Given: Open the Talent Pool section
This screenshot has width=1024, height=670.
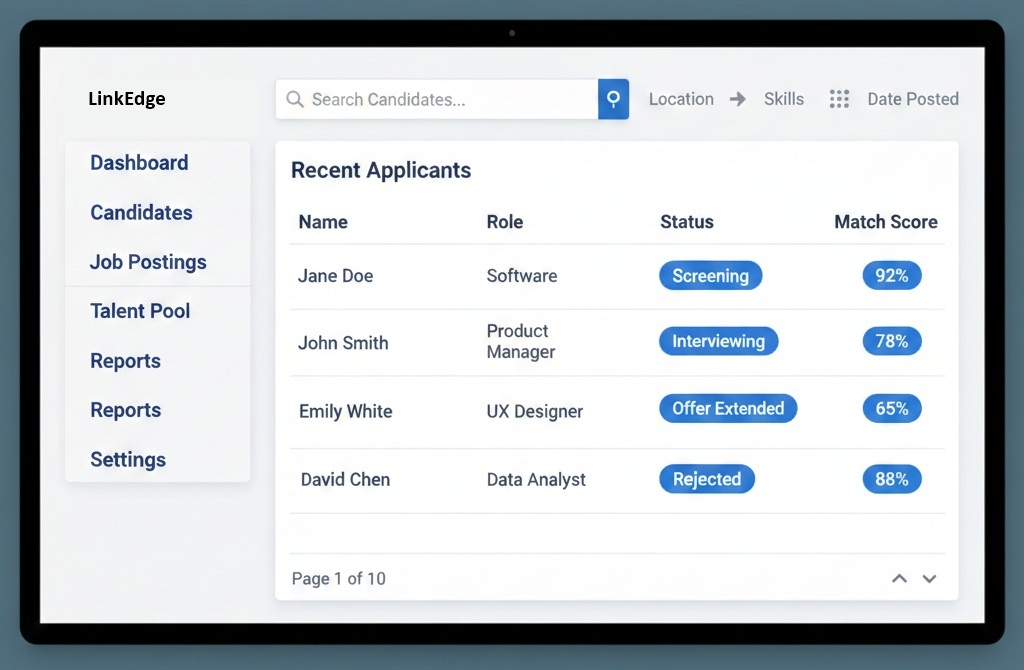Looking at the screenshot, I should 140,311.
